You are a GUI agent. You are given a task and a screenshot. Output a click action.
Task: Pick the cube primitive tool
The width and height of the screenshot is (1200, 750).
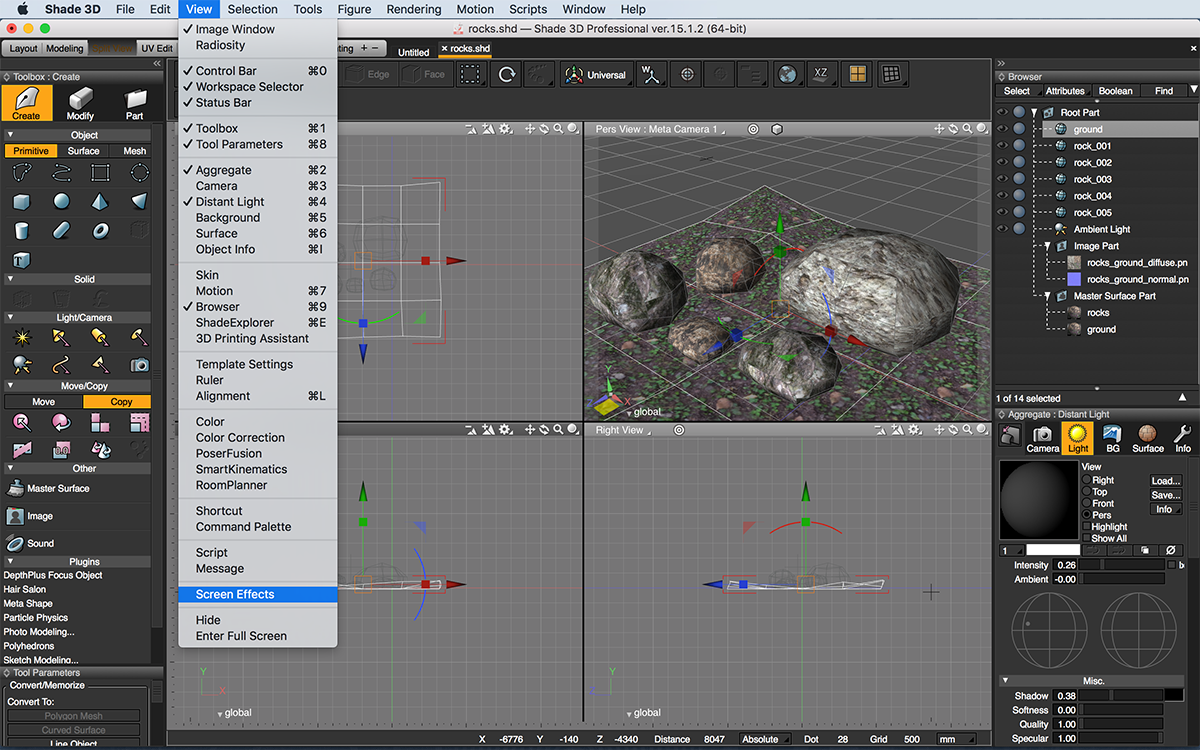point(21,202)
